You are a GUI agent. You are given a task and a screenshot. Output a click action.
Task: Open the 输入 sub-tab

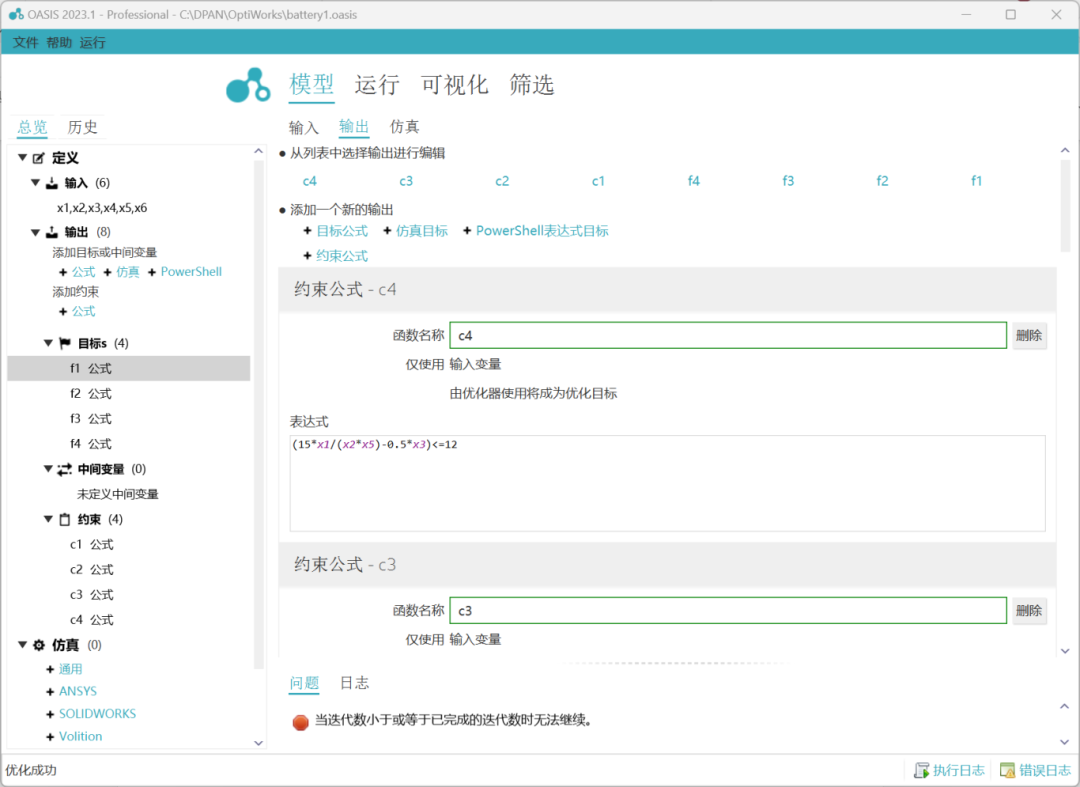coord(304,127)
